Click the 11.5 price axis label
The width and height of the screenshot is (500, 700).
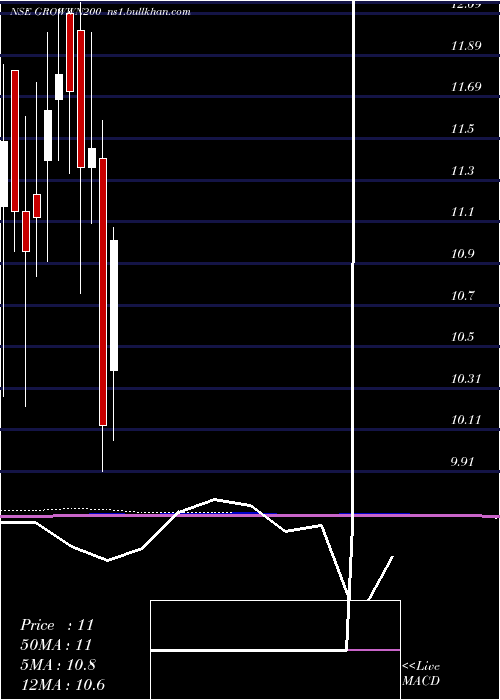[x=462, y=129]
